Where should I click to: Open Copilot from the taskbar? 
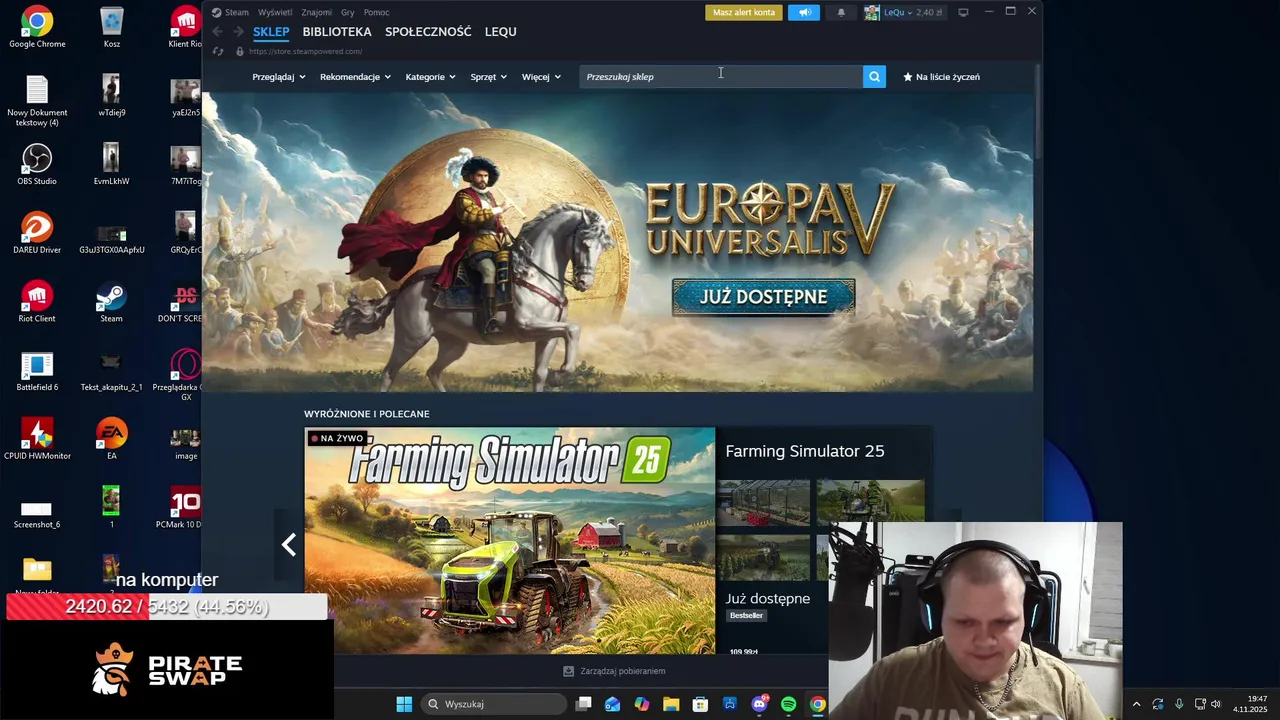[641, 704]
